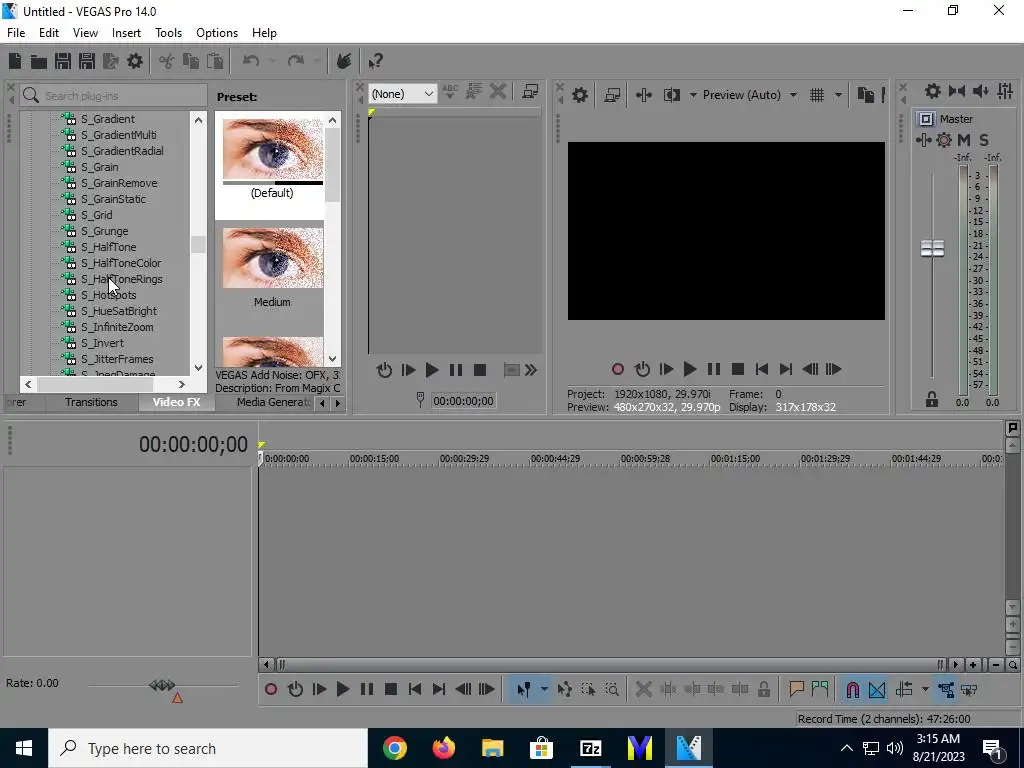The image size is (1024, 768).
Task: Click Play in the Video Preview
Action: coord(690,370)
